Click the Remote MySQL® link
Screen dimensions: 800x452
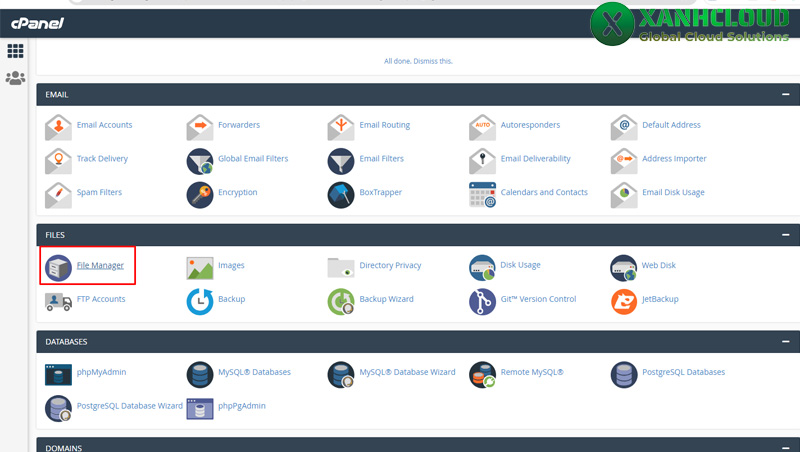(532, 372)
